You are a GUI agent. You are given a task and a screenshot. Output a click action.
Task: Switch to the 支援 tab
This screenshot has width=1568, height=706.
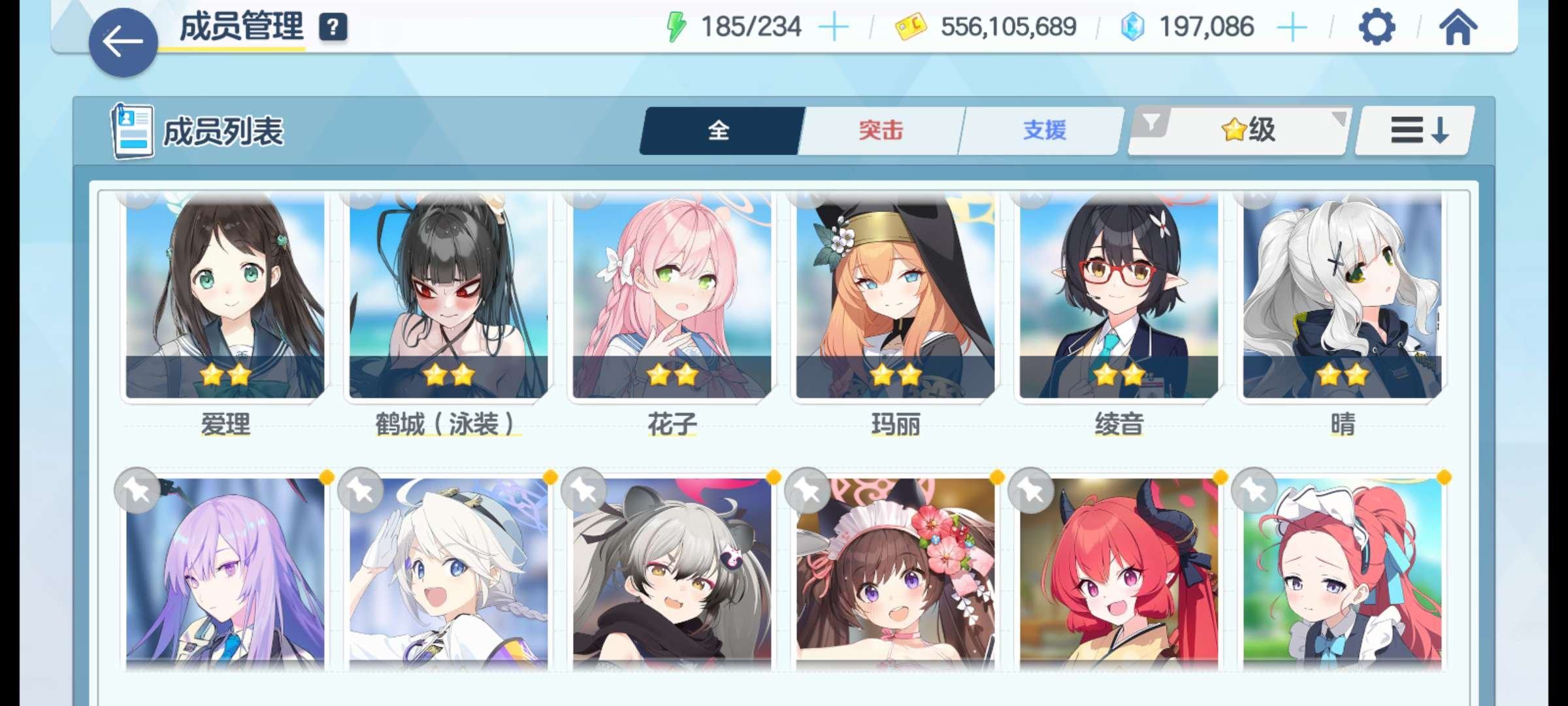(x=1044, y=131)
